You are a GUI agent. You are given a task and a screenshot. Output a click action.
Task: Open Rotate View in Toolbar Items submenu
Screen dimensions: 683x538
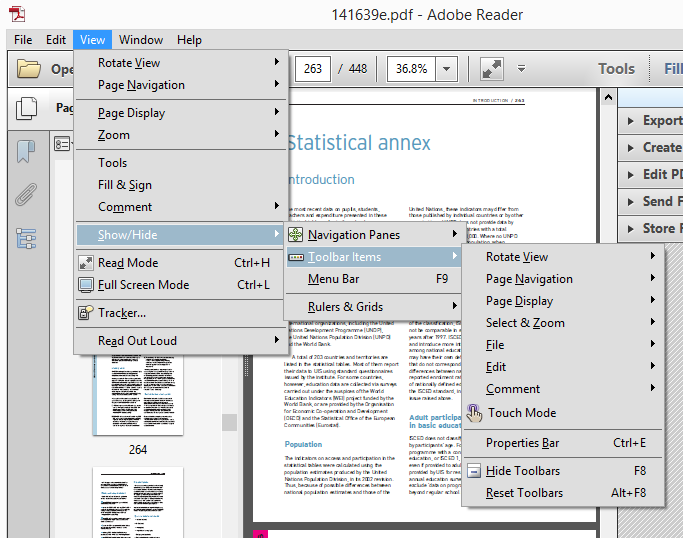click(x=563, y=257)
